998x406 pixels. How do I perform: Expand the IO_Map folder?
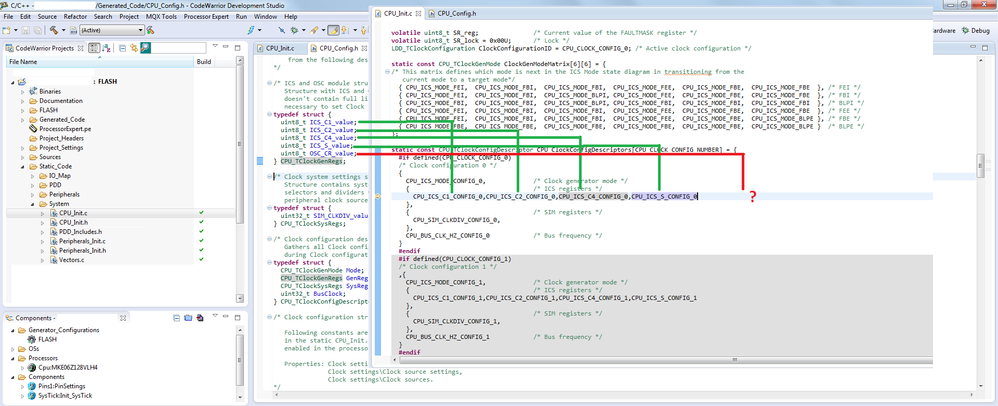pos(33,176)
